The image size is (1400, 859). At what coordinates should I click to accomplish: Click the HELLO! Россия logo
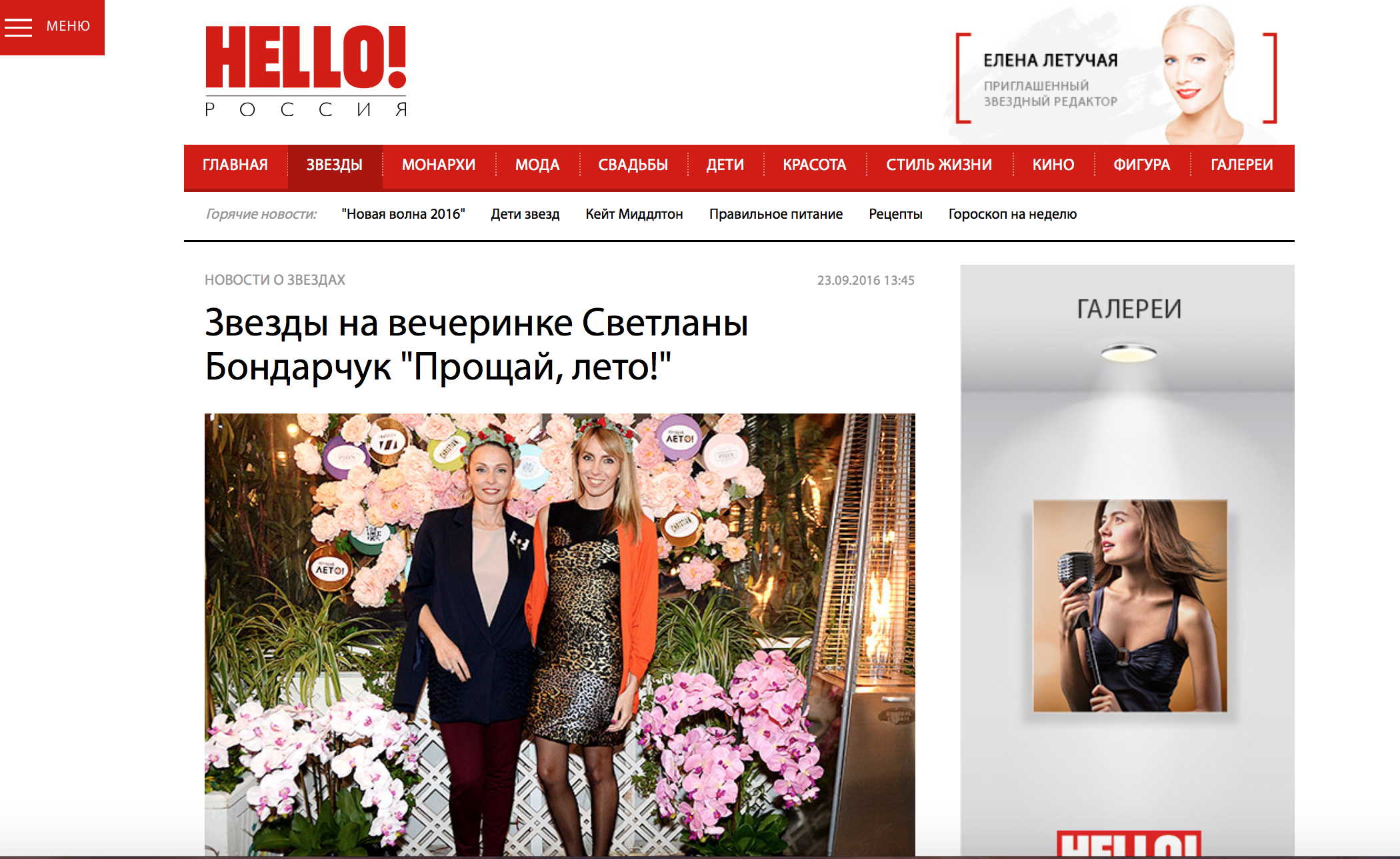click(x=306, y=71)
